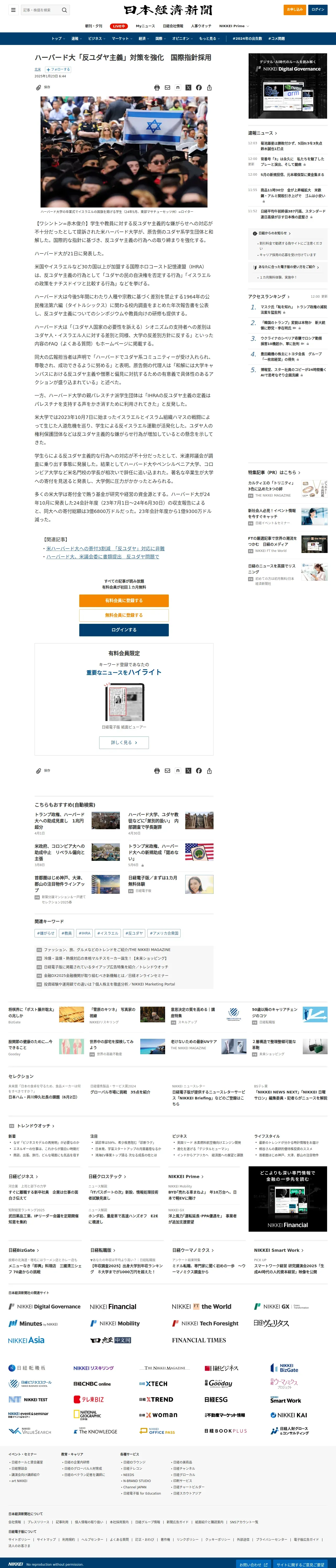Open the #2024年の出生数 topic tab
This screenshot has width=336, height=1568.
[247, 38]
